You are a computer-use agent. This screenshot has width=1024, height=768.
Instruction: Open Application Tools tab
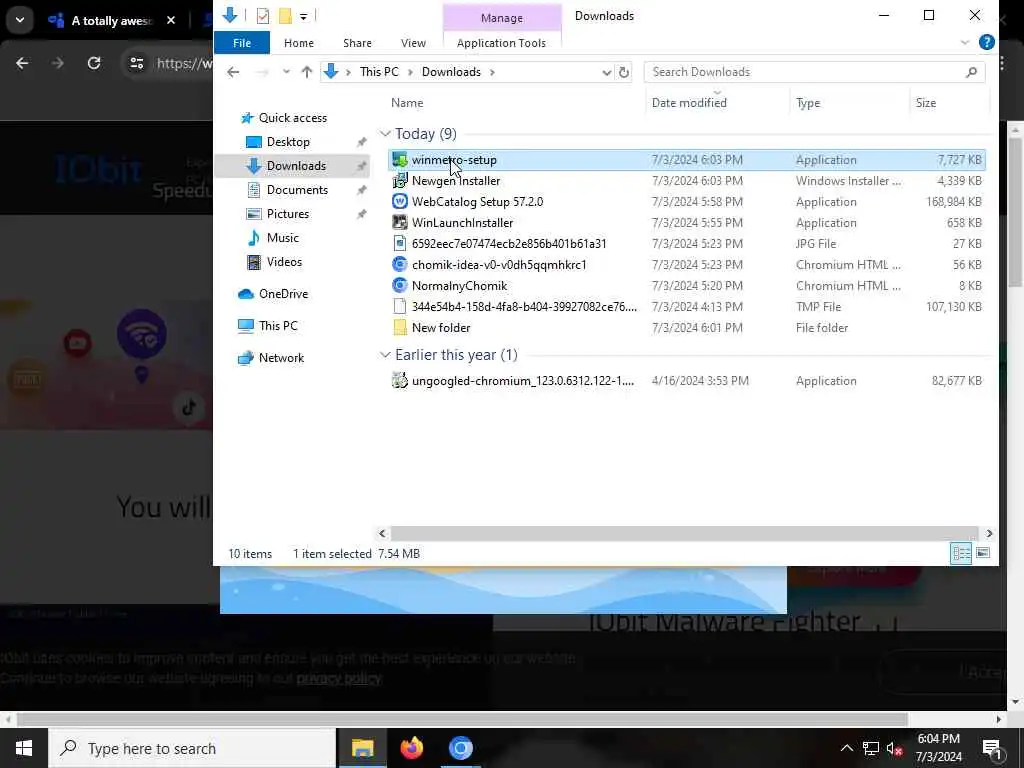tap(502, 42)
